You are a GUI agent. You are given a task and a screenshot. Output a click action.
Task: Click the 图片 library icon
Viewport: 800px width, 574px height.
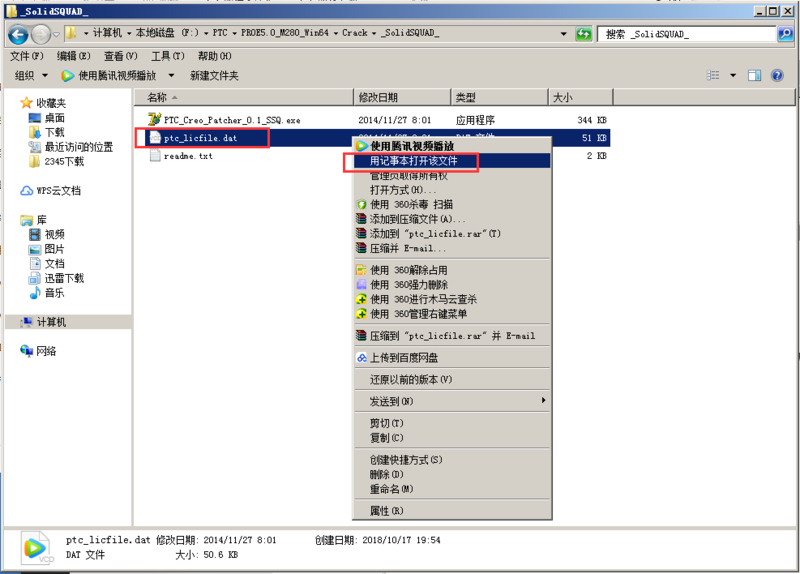[35, 249]
